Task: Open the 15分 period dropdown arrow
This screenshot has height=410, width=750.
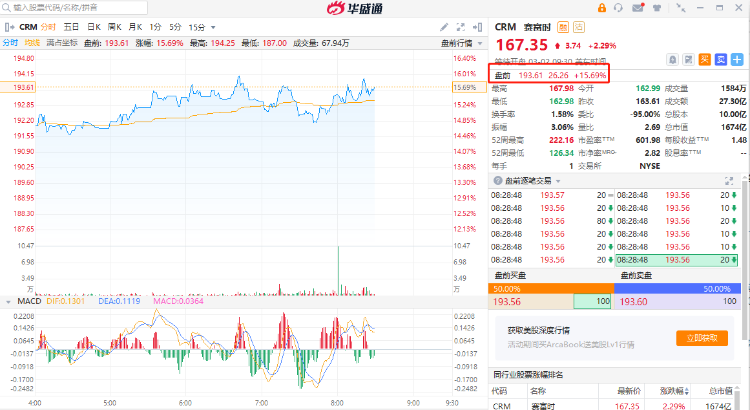Action: tap(213, 28)
